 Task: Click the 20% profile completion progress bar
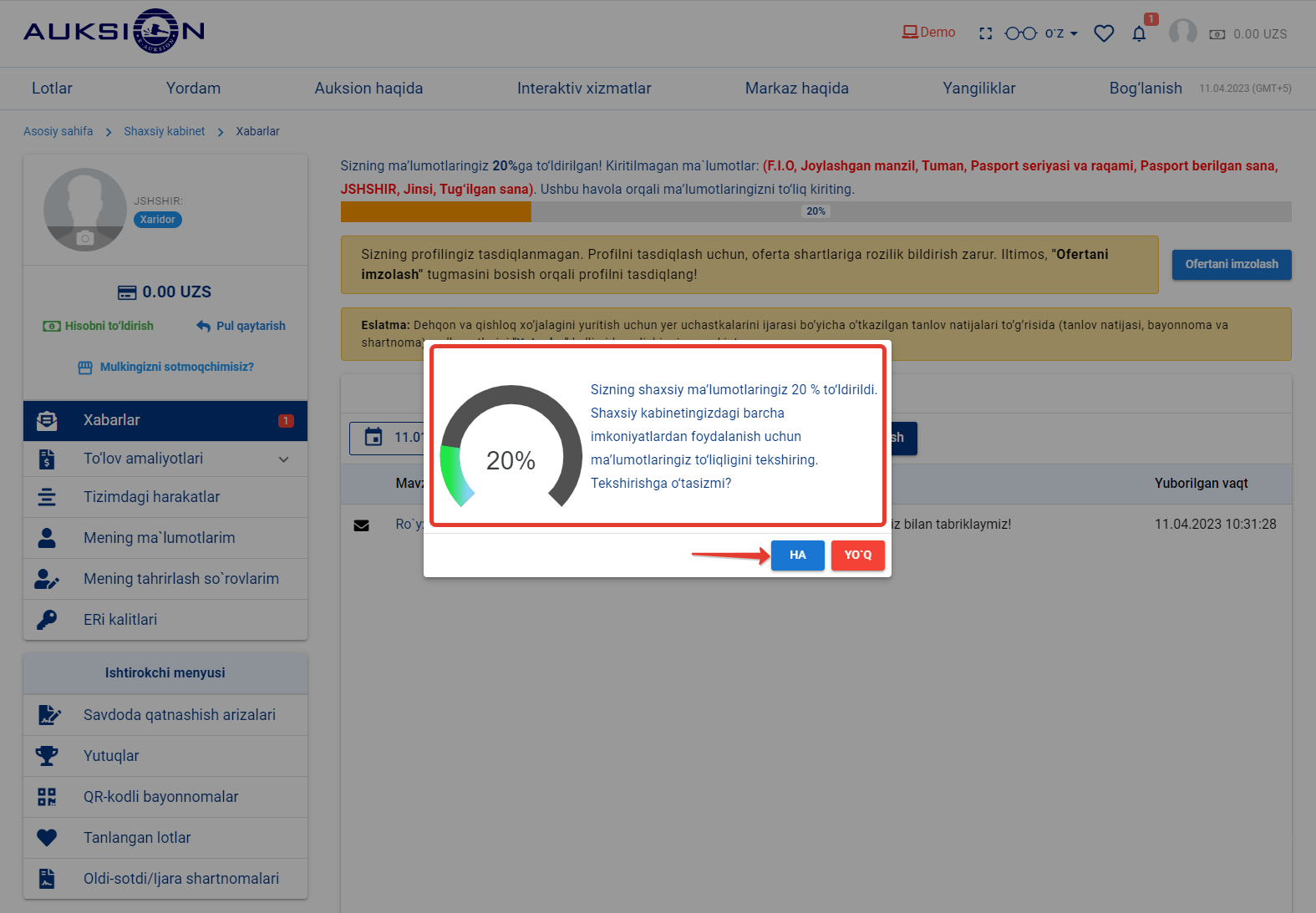click(816, 211)
